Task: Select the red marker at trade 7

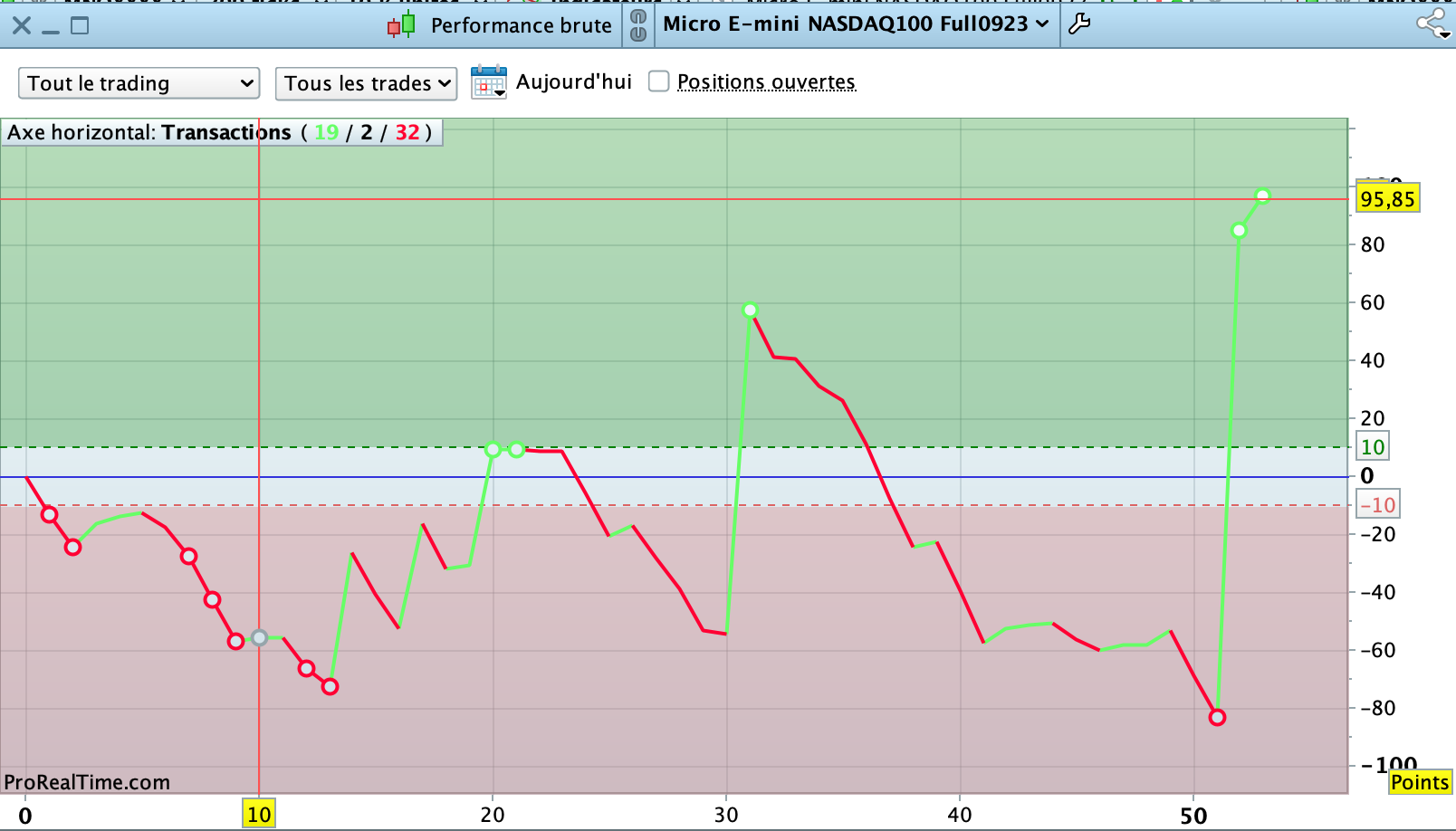Action: pos(188,556)
